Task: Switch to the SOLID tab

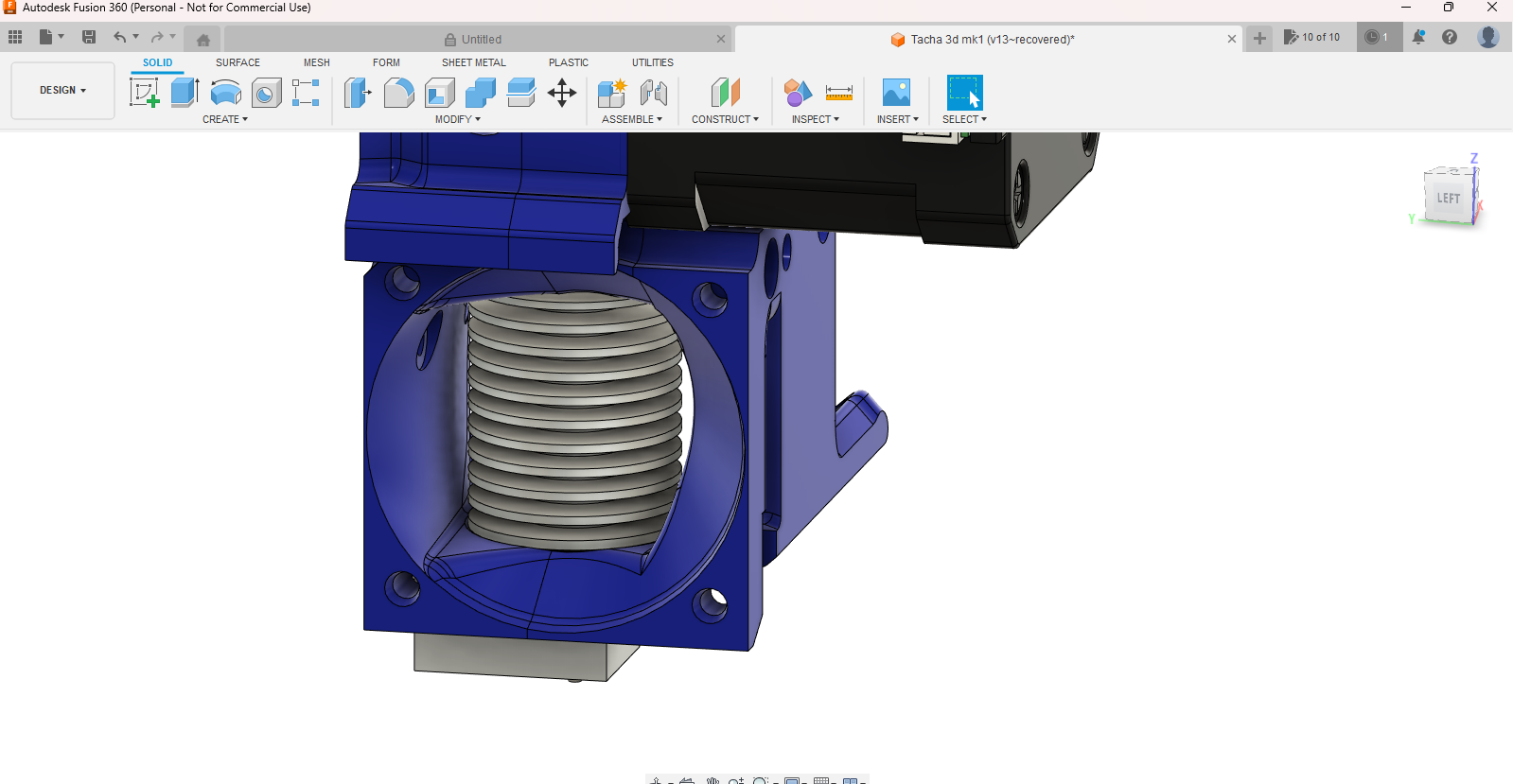Action: tap(157, 62)
